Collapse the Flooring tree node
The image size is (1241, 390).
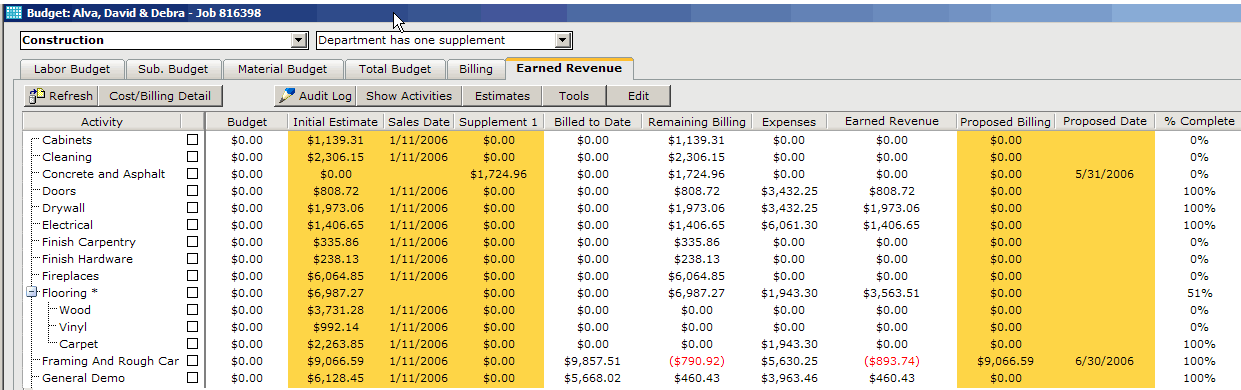(x=31, y=293)
